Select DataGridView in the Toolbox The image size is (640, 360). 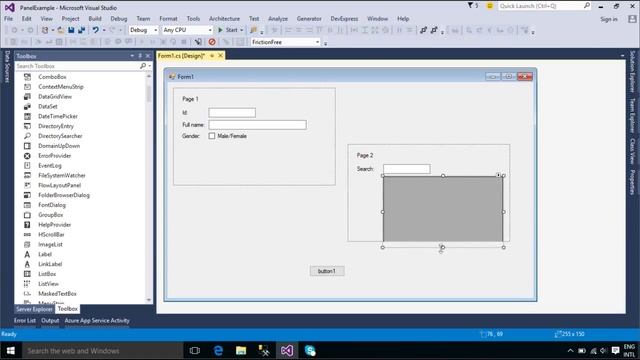tap(55, 96)
